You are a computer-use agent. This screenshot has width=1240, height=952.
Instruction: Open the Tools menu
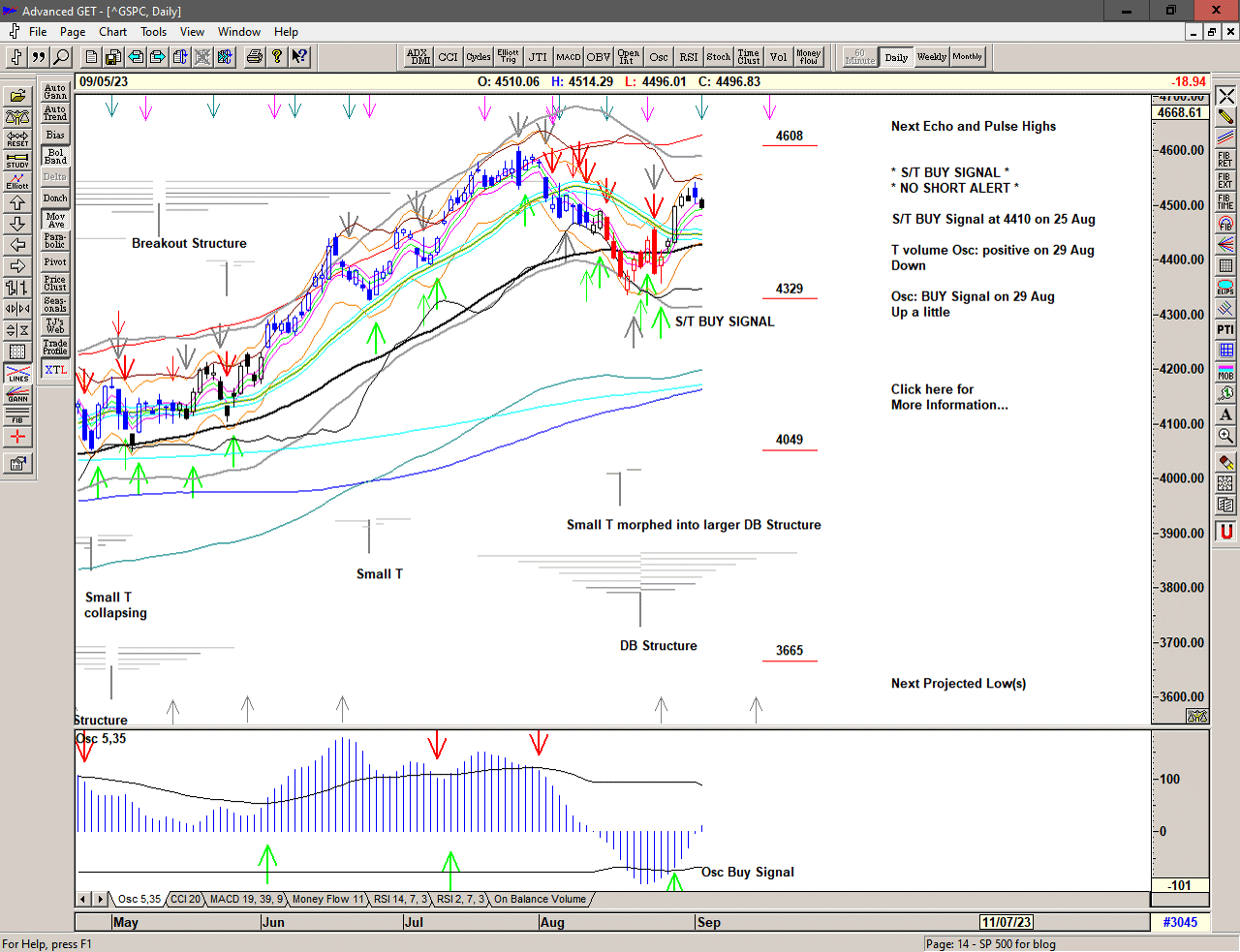coord(153,32)
